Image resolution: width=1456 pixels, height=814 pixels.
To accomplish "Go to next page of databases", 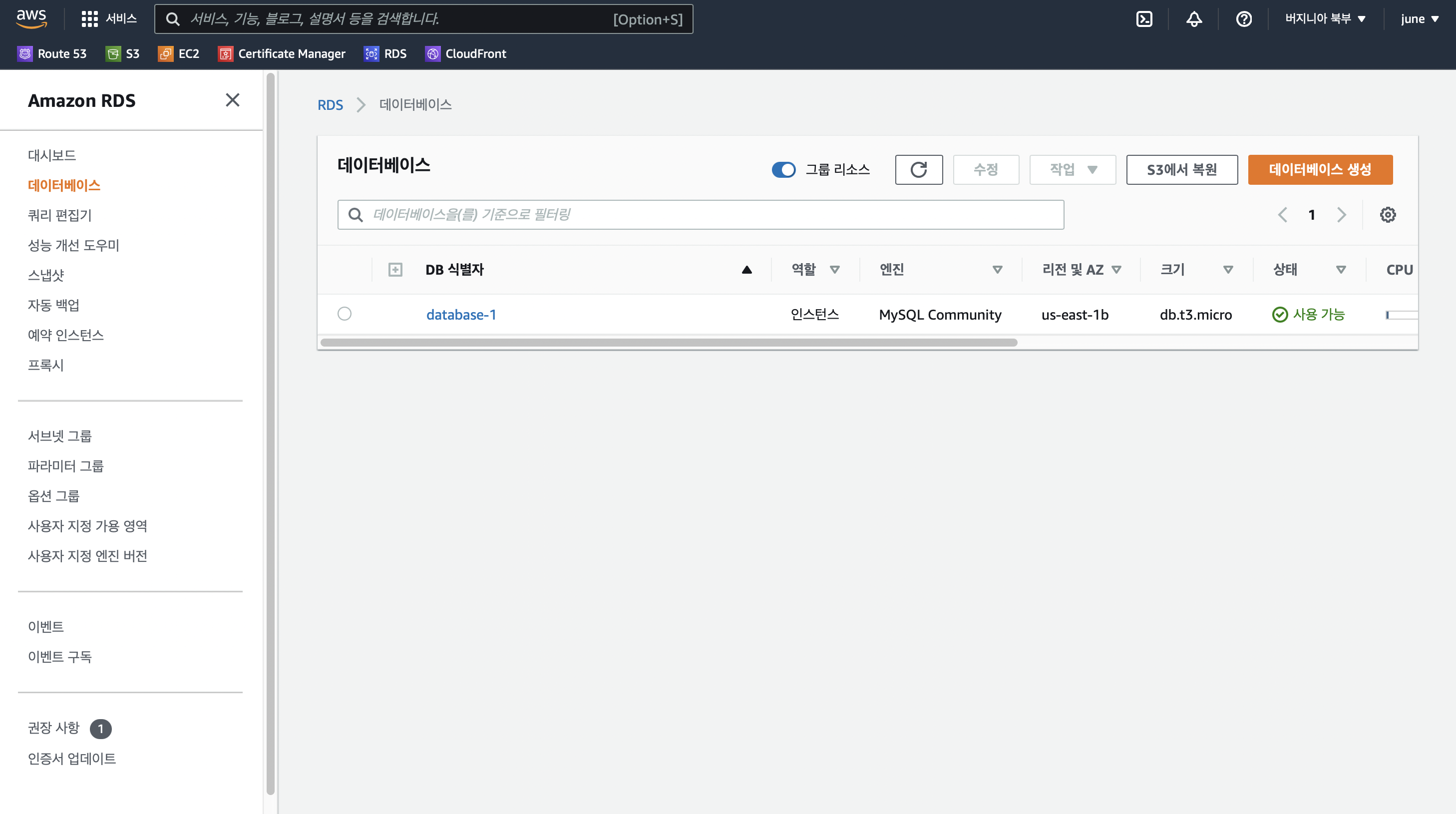I will tap(1341, 215).
